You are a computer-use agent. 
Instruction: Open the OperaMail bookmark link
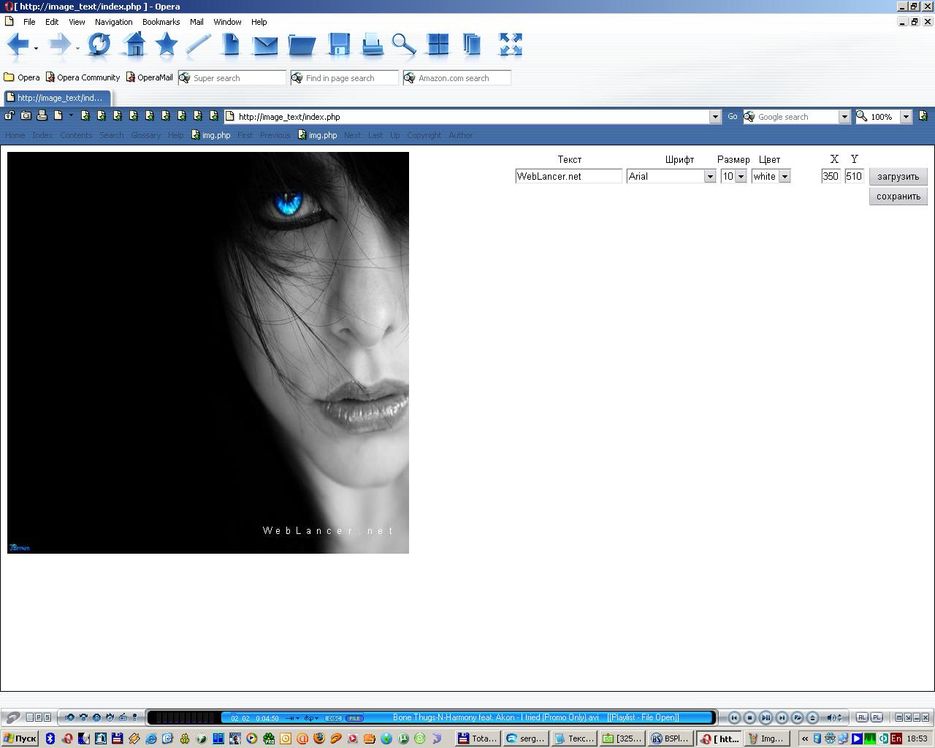click(x=149, y=77)
